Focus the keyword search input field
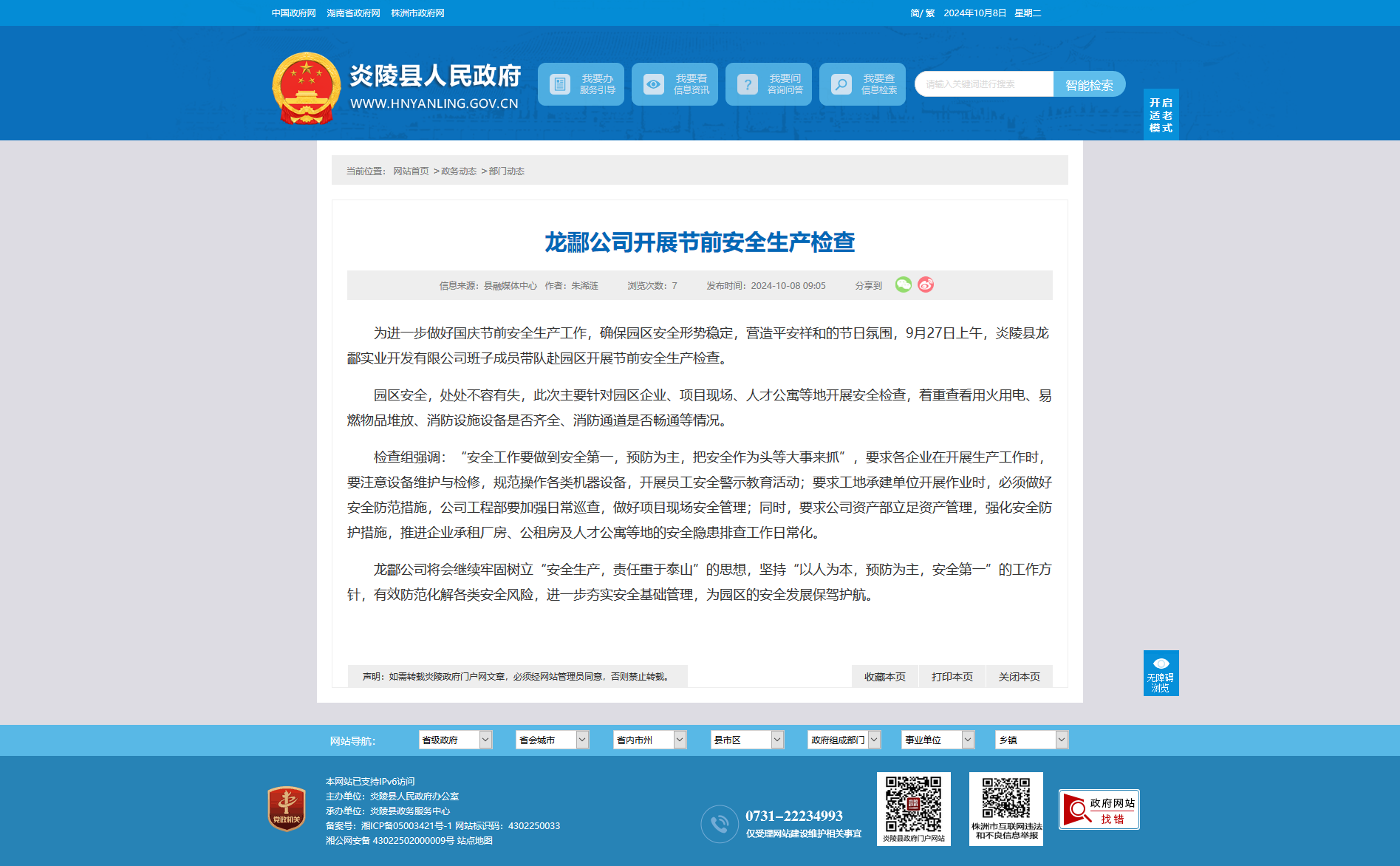The image size is (1400, 866). tap(984, 84)
